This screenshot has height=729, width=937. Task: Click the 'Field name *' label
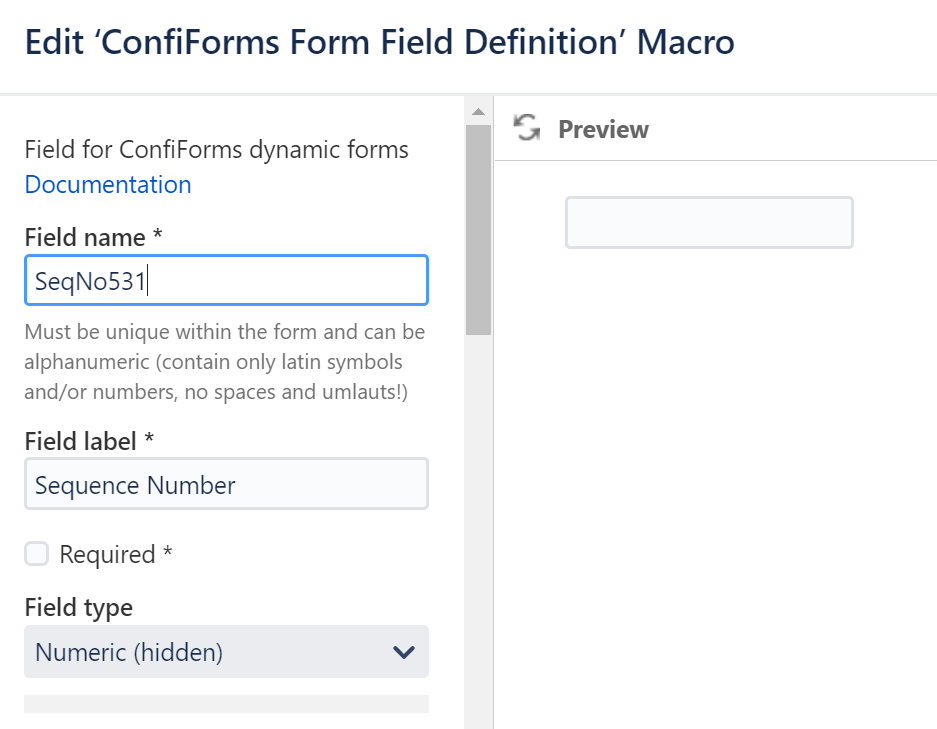(93, 238)
